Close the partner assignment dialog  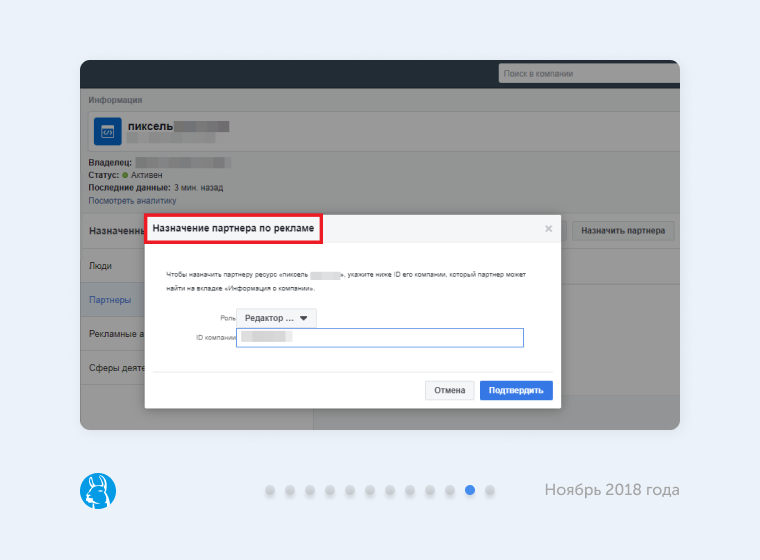click(x=548, y=229)
